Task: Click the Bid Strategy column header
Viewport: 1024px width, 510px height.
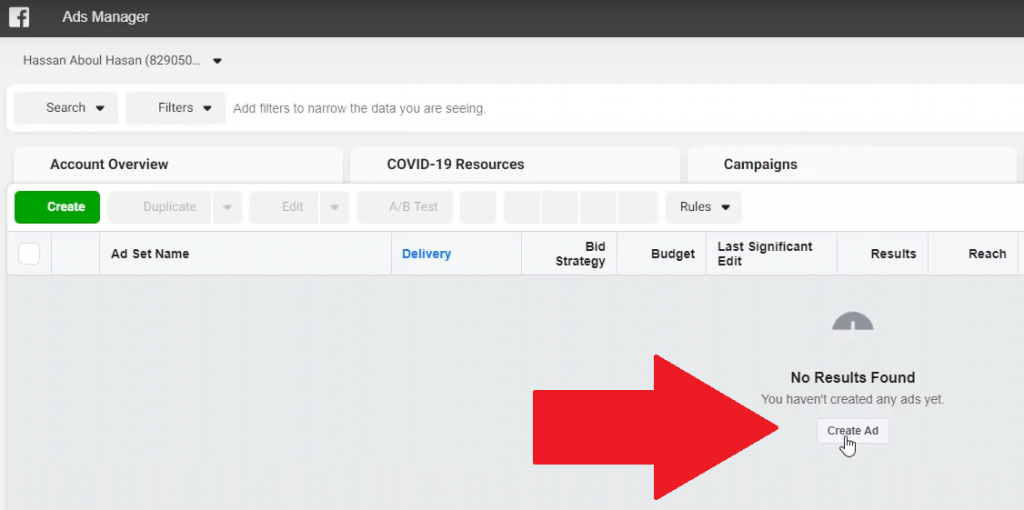Action: coord(569,254)
